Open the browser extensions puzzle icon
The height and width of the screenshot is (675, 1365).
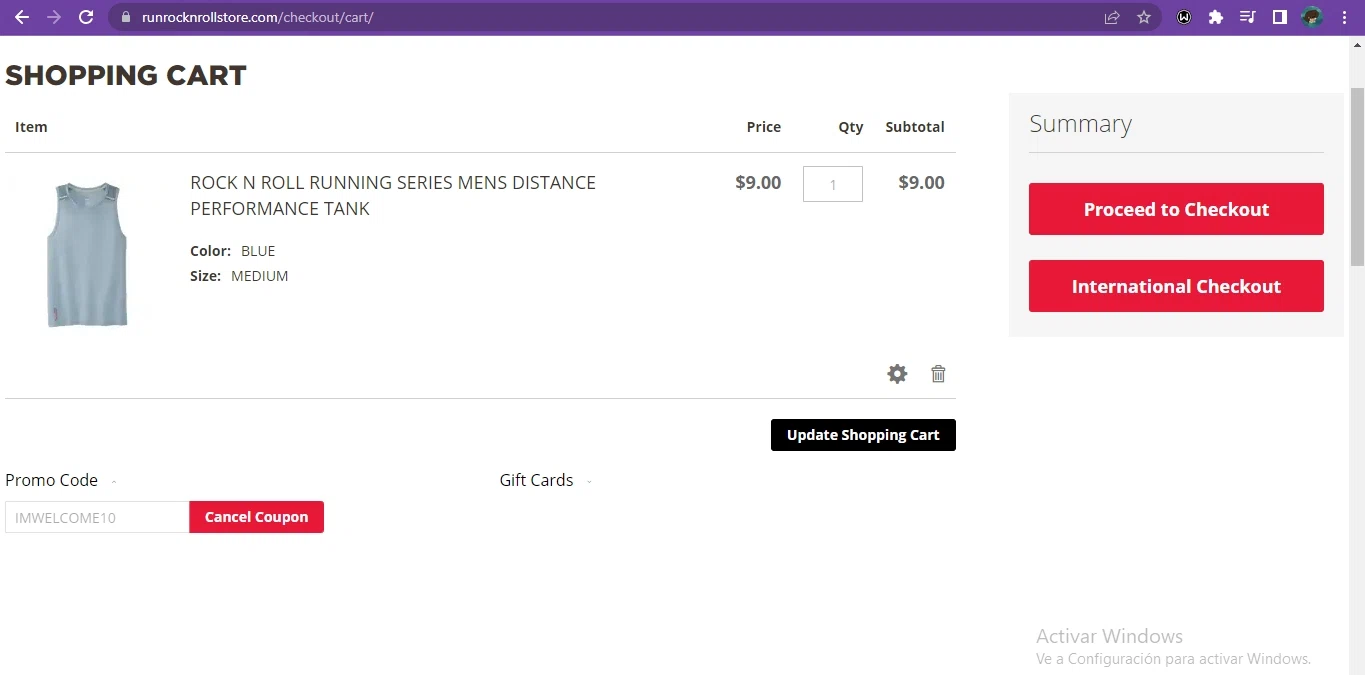pos(1216,17)
